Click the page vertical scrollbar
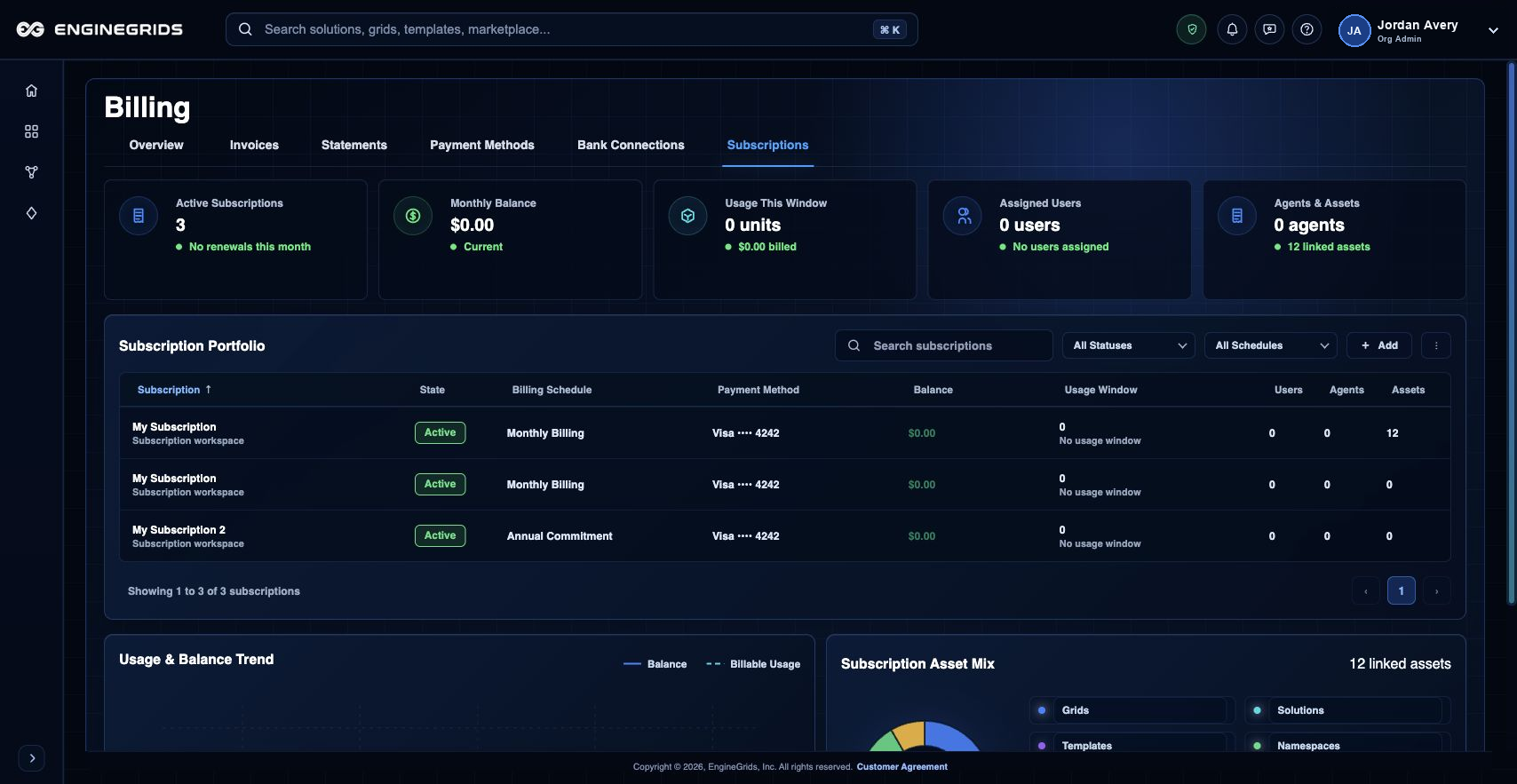 pyautogui.click(x=1512, y=333)
